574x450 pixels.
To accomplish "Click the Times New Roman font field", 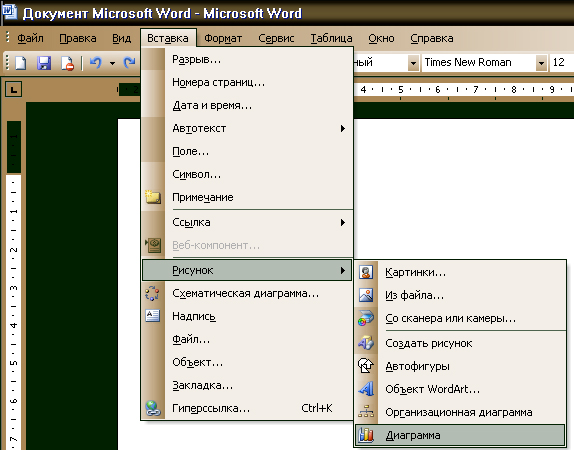I will (478, 63).
